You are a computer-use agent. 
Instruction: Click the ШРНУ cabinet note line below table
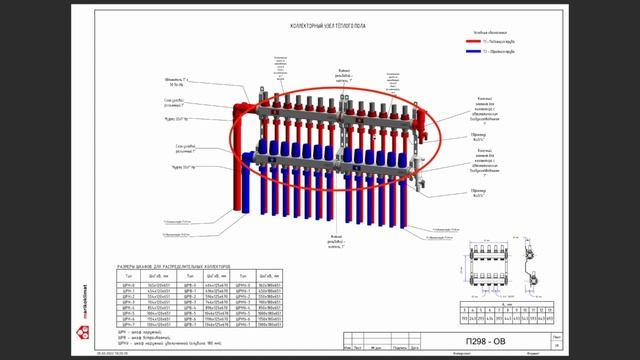coord(169,344)
